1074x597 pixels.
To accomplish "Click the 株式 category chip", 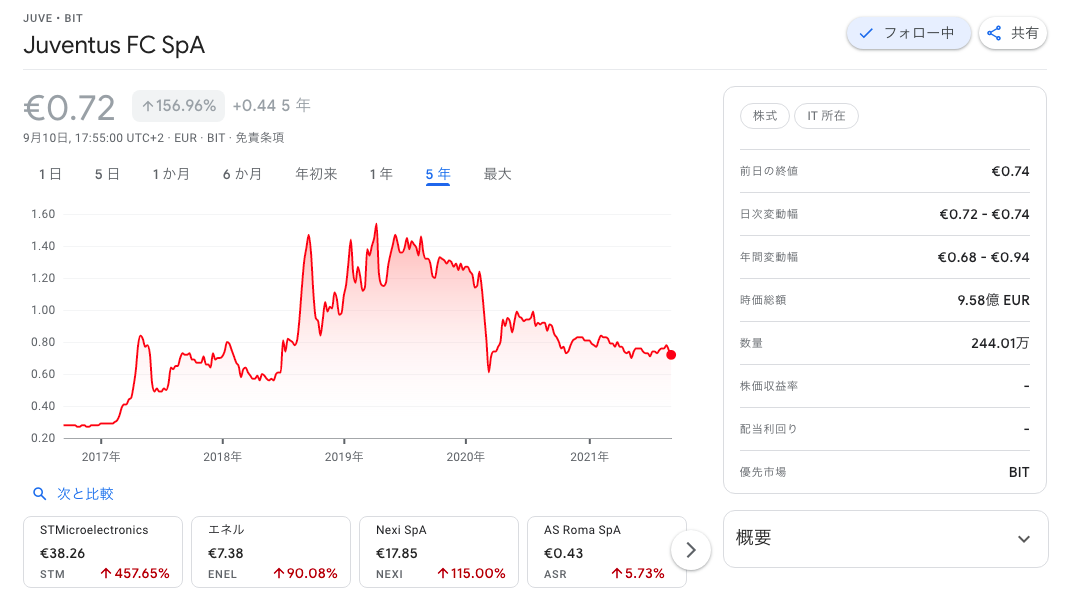I will 764,116.
